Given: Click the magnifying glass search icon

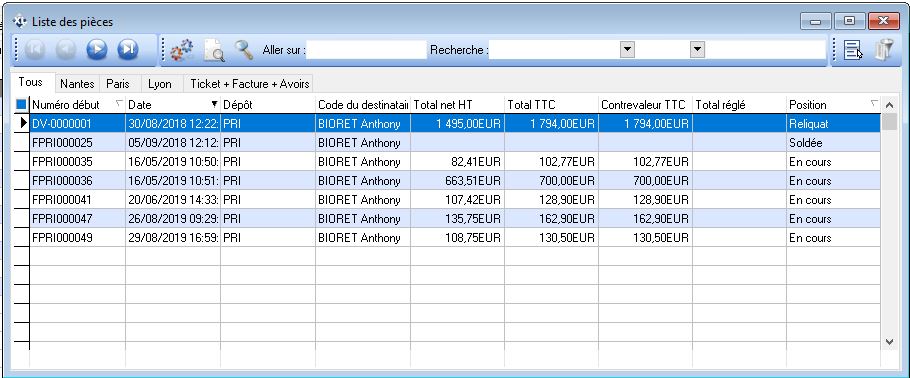Looking at the screenshot, I should coord(244,50).
